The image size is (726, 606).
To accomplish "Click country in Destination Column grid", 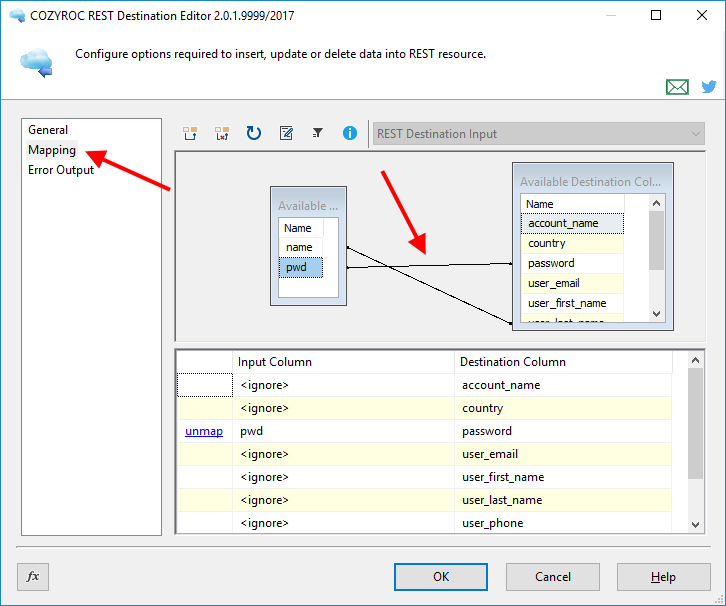I will [x=563, y=408].
